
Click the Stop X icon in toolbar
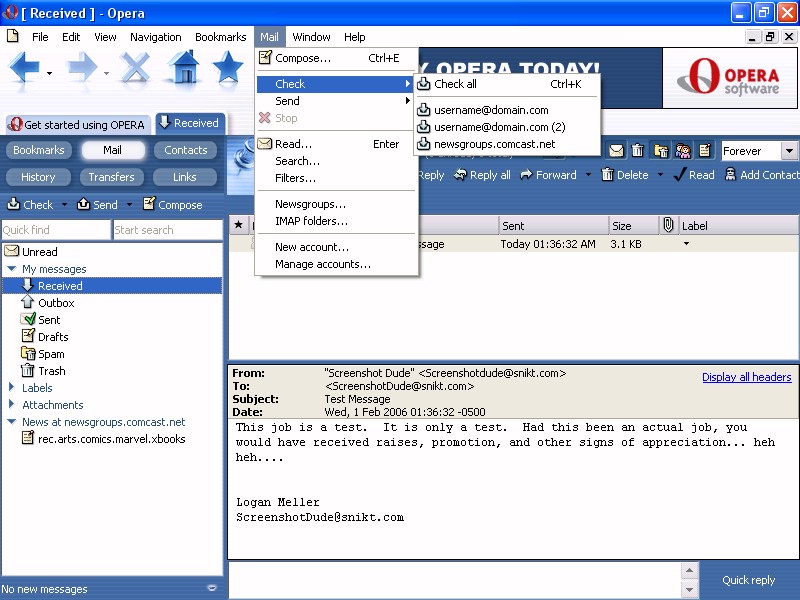click(135, 66)
